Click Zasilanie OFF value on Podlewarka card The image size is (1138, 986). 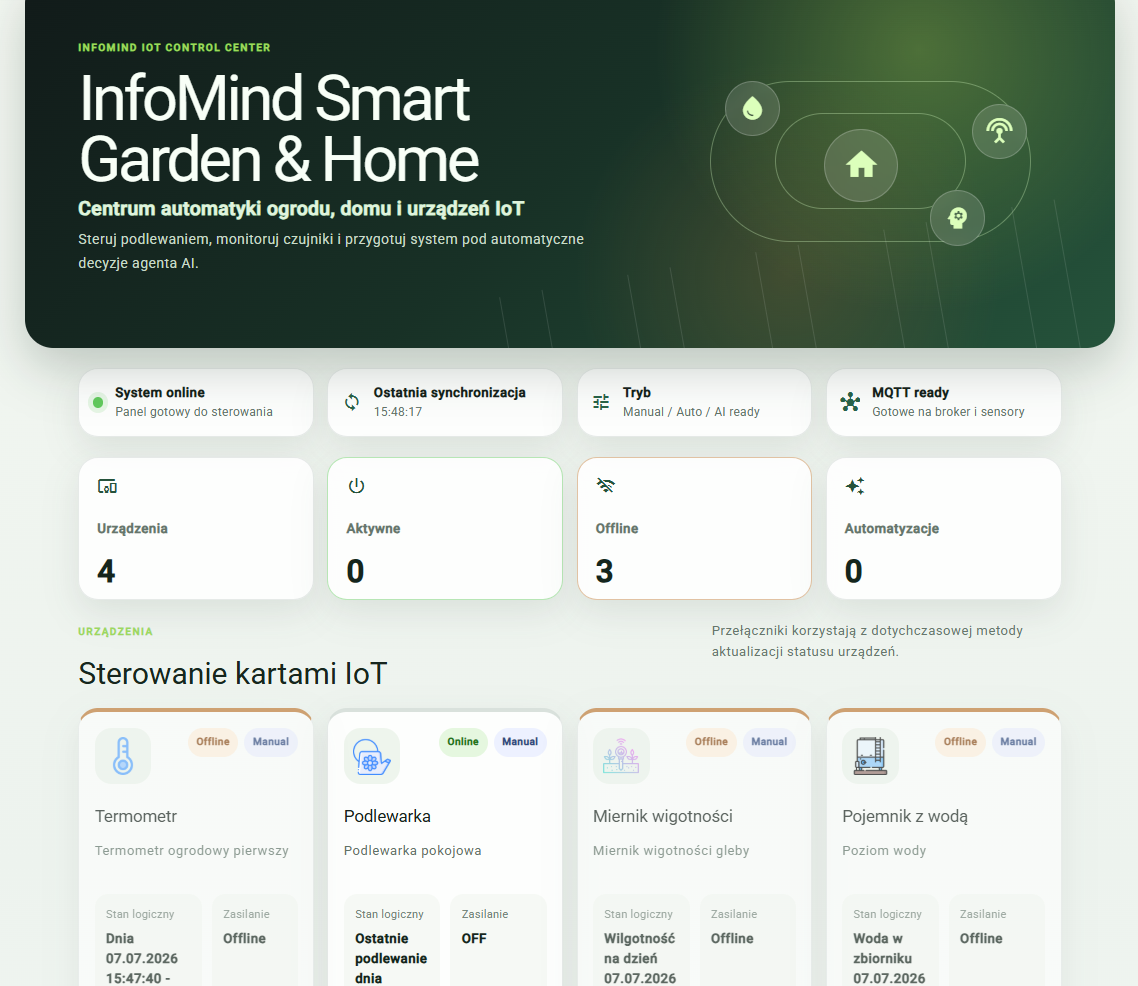[x=474, y=938]
